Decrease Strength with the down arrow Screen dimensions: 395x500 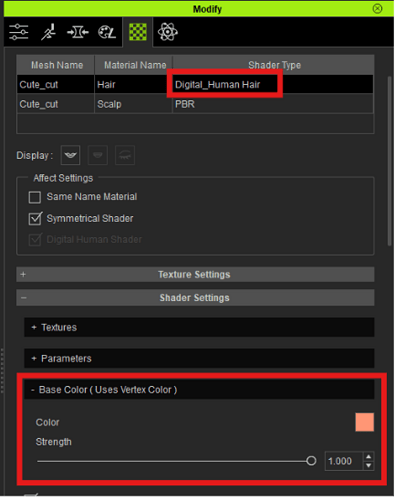(368, 466)
